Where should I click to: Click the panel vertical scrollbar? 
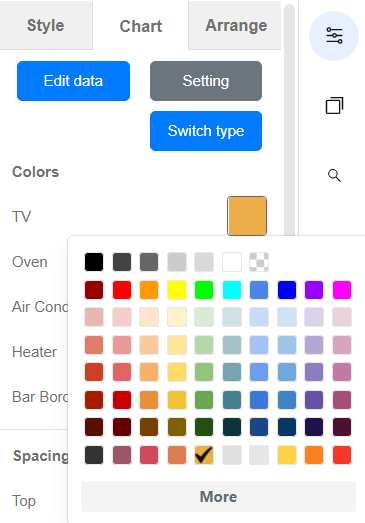click(290, 120)
